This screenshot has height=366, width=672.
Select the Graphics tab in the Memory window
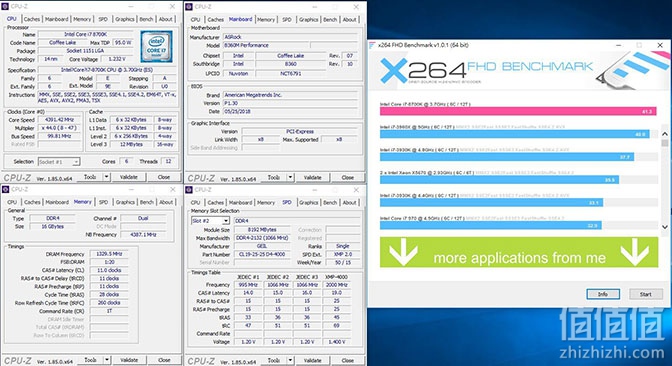click(x=125, y=202)
